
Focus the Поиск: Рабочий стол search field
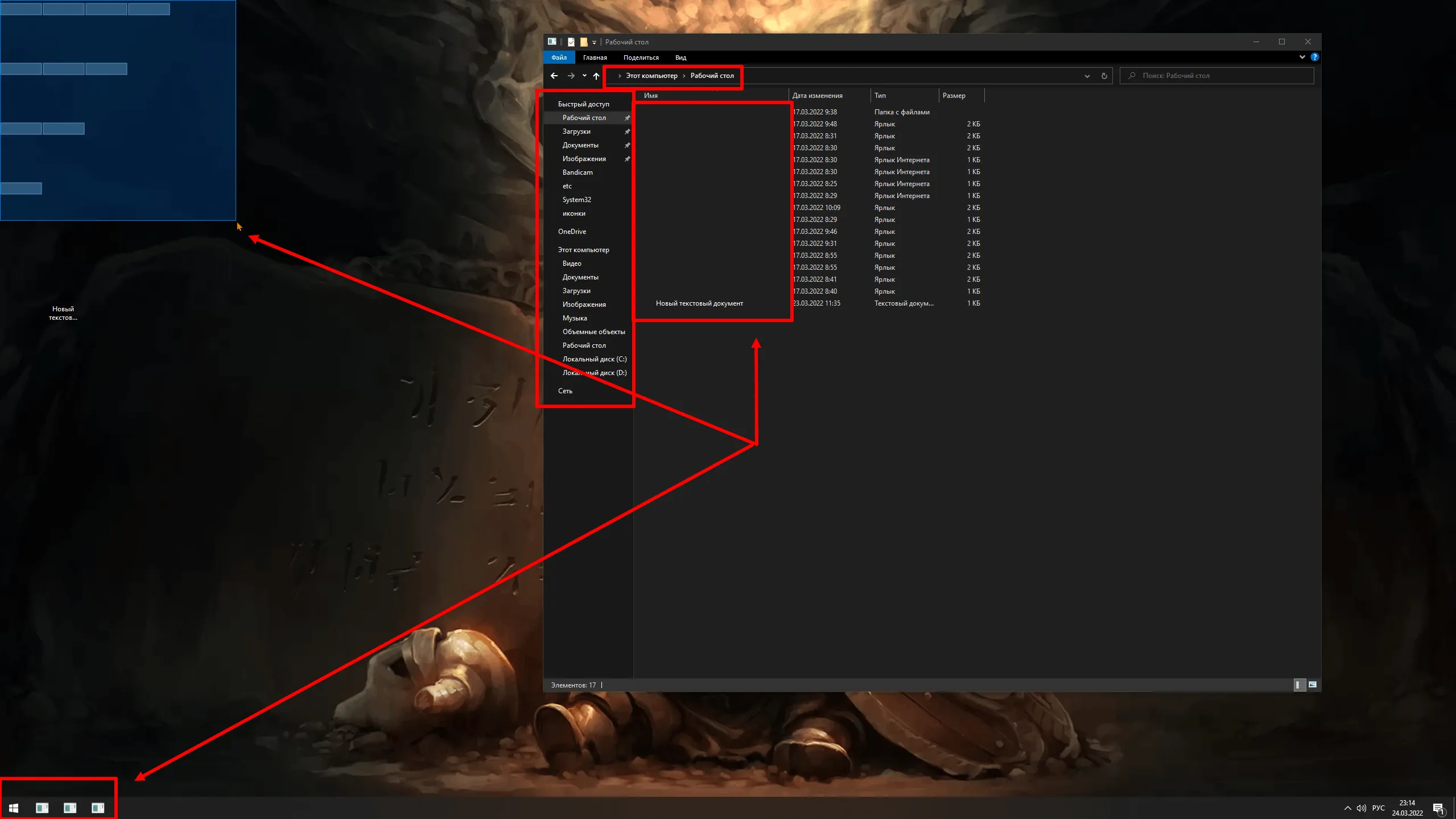click(1216, 76)
